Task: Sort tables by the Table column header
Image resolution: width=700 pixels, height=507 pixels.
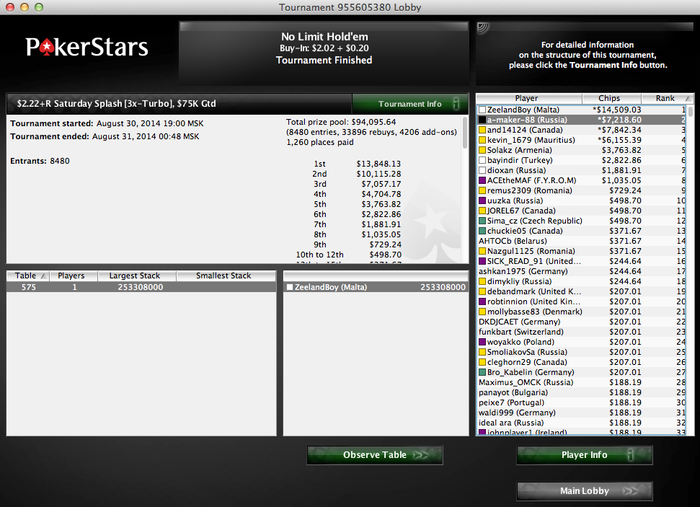Action: click(x=28, y=276)
